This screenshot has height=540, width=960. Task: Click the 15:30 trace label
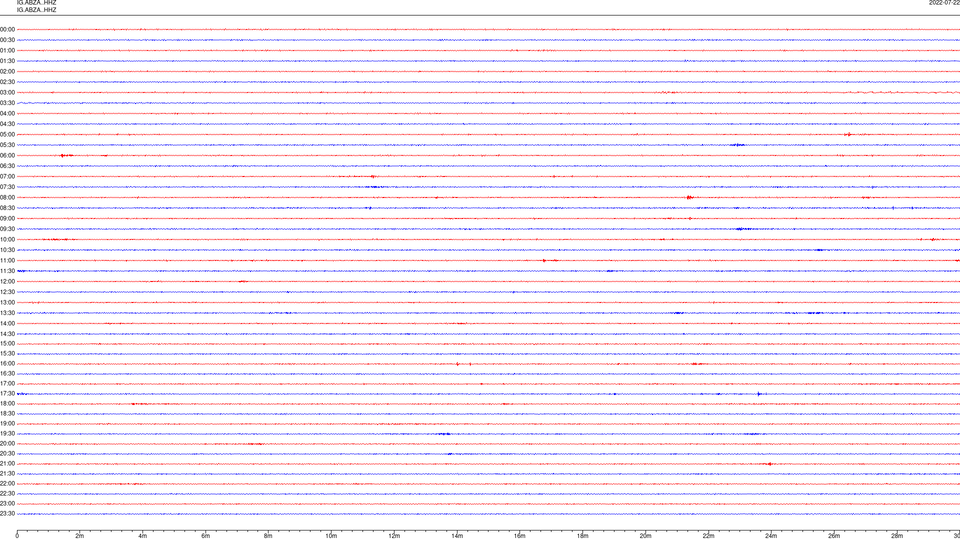tap(7, 354)
